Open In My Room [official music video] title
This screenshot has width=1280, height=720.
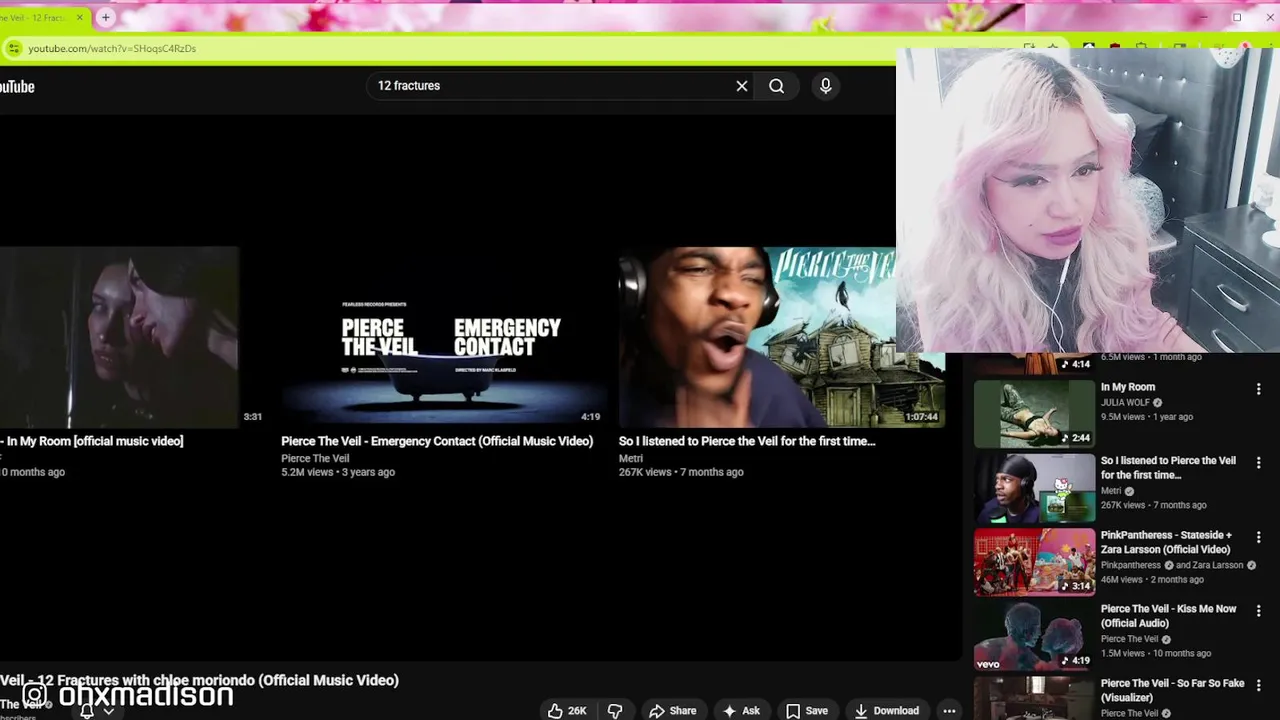coord(92,441)
